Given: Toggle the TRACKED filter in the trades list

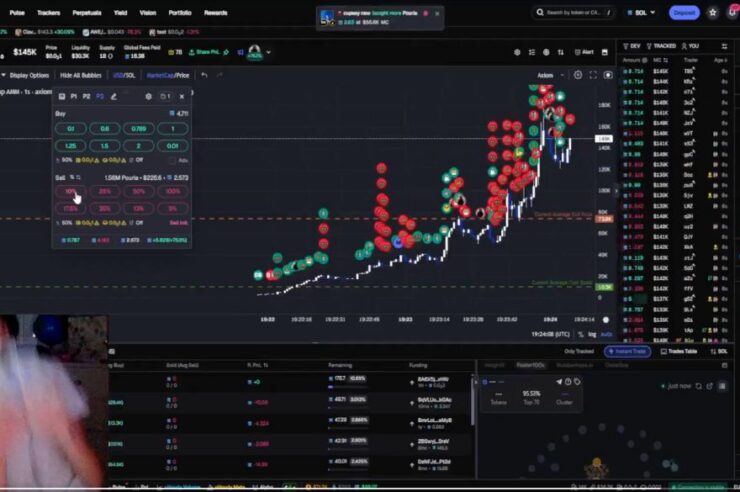Looking at the screenshot, I should pos(663,46).
